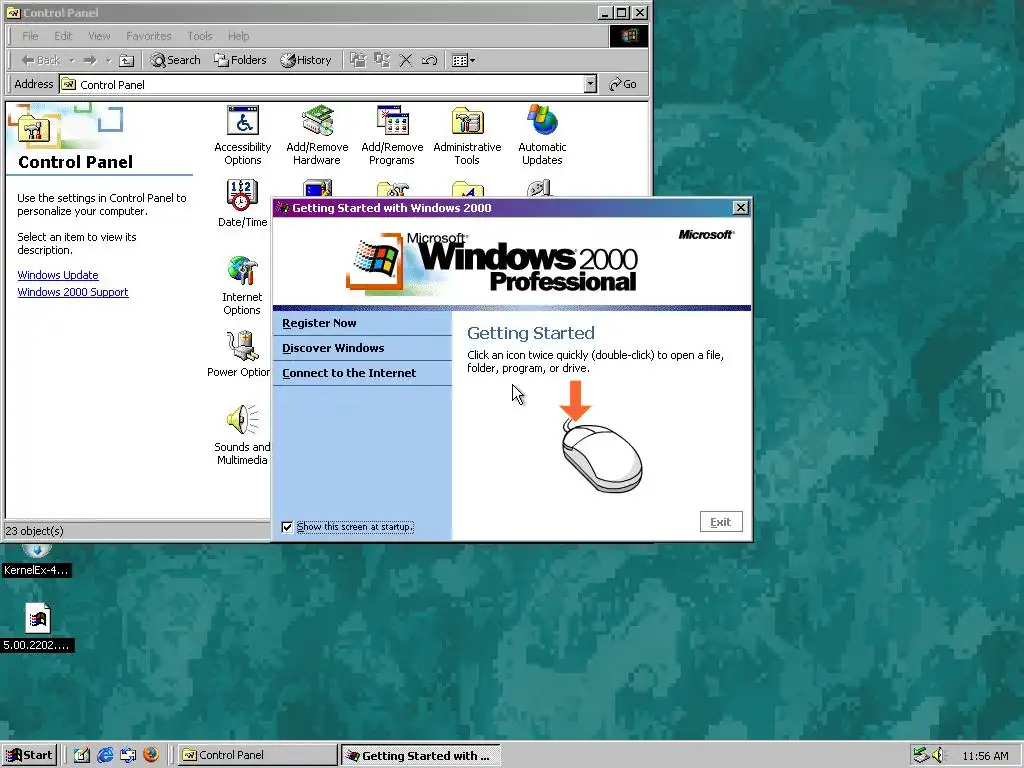Viewport: 1024px width, 768px height.
Task: Click the Move To toolbar icon
Action: [357, 60]
